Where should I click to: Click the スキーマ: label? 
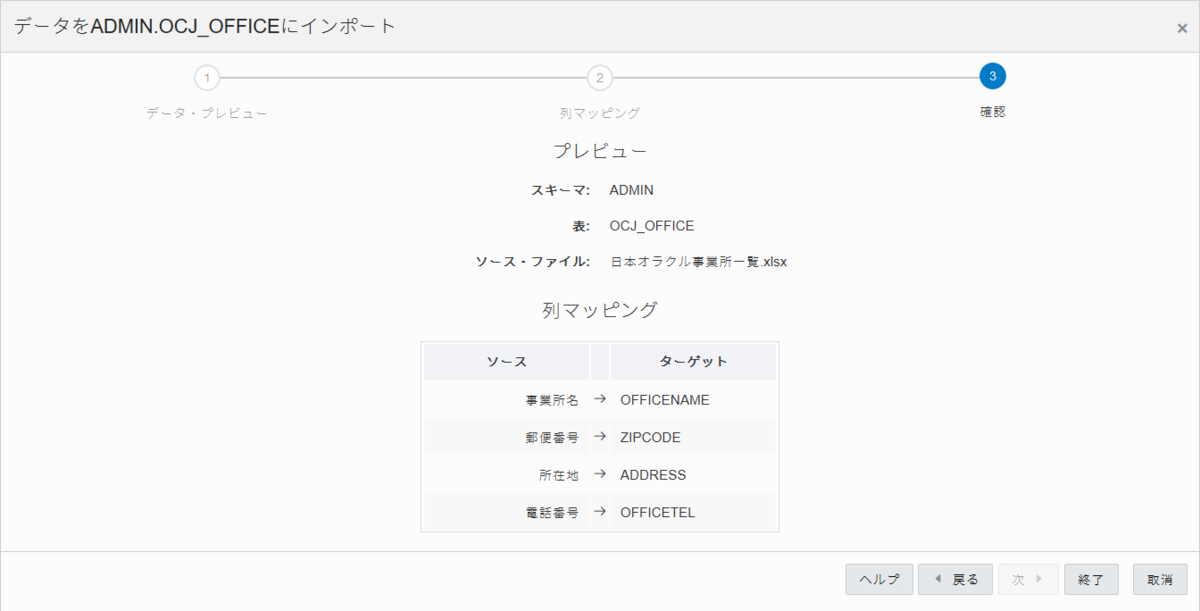click(x=561, y=190)
